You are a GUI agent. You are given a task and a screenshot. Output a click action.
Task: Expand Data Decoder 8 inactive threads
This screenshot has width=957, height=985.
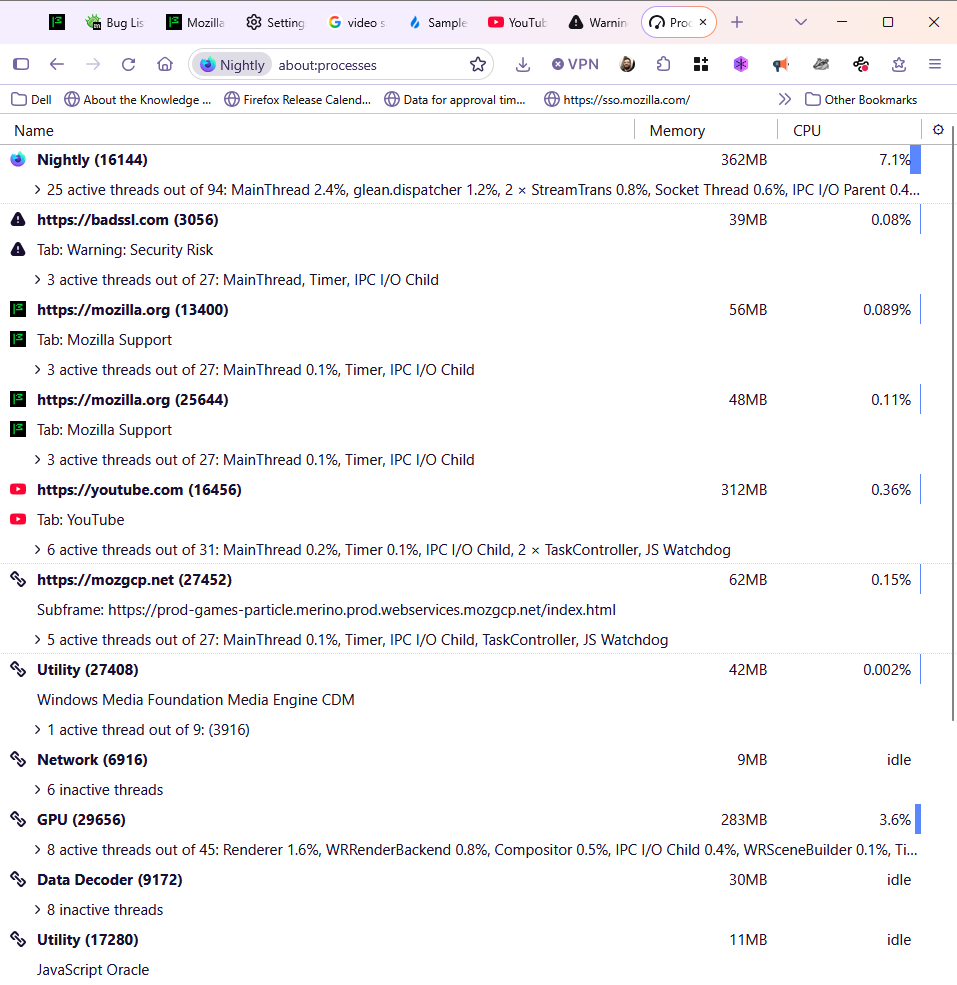coord(38,910)
